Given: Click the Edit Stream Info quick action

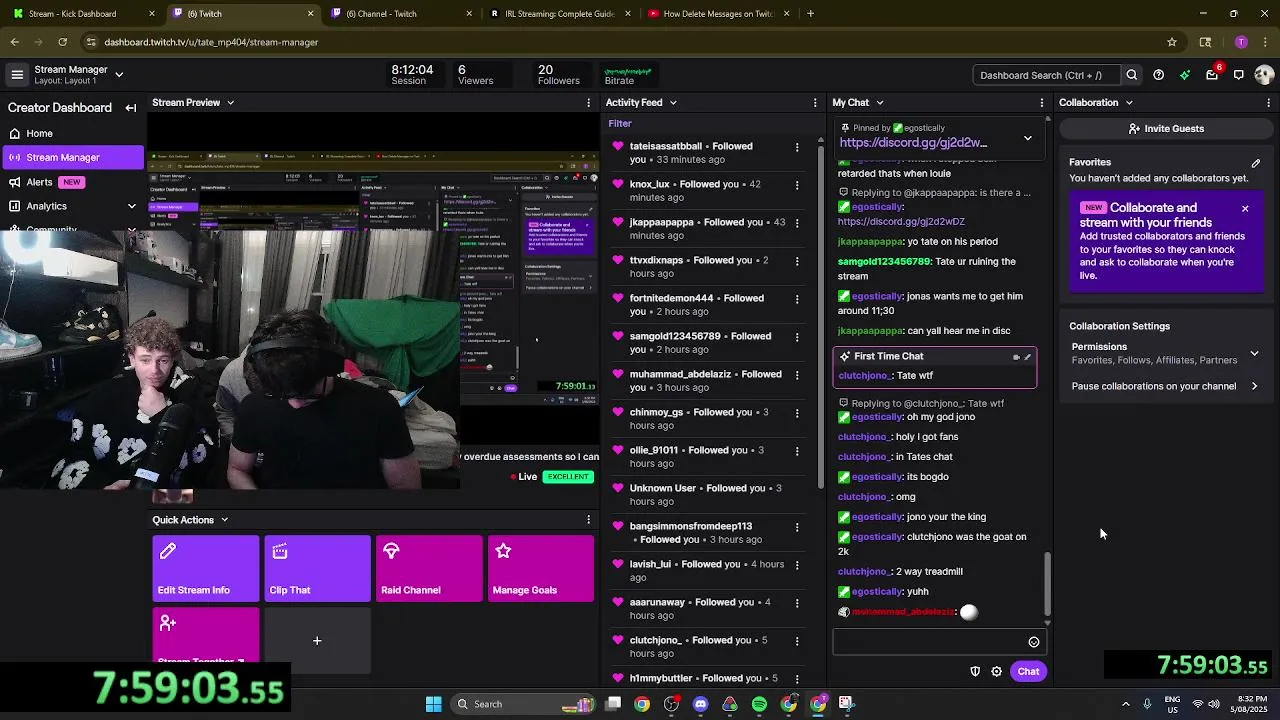Looking at the screenshot, I should [206, 569].
